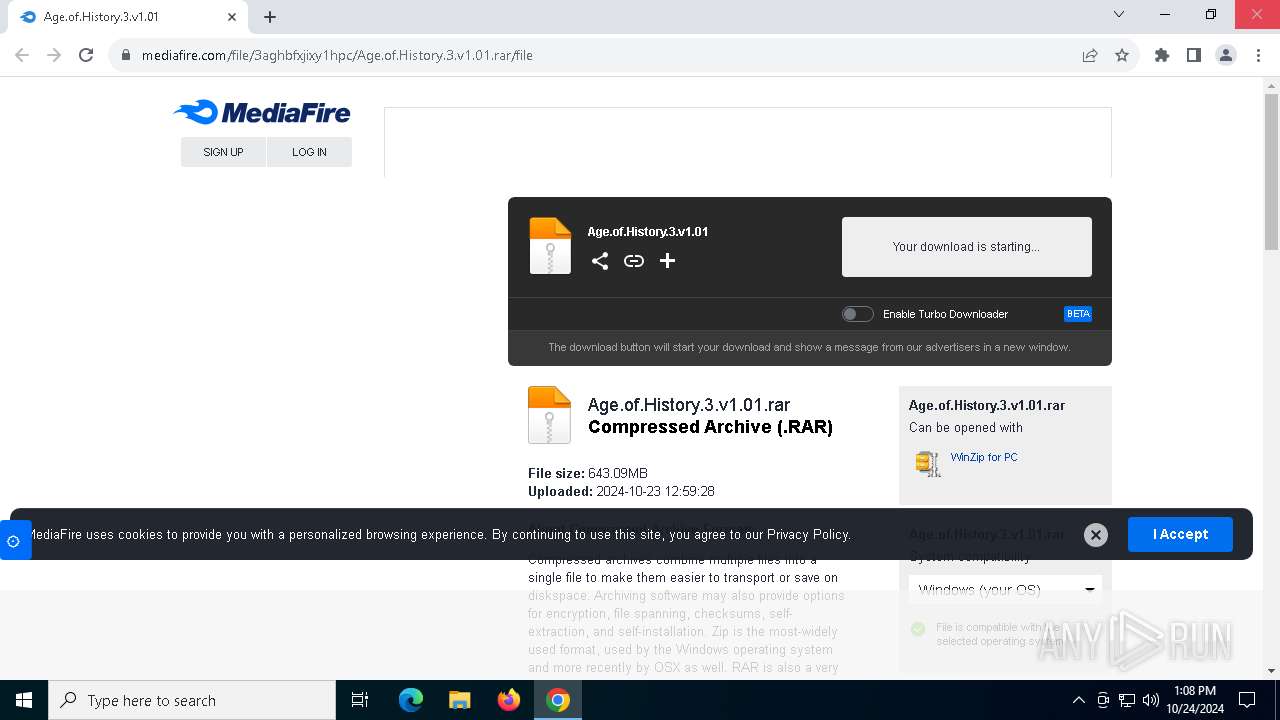Screen dimensions: 1280x720
Task: Click the file name Age.of.History.3.v1.01.rar heading
Action: pyautogui.click(x=689, y=405)
